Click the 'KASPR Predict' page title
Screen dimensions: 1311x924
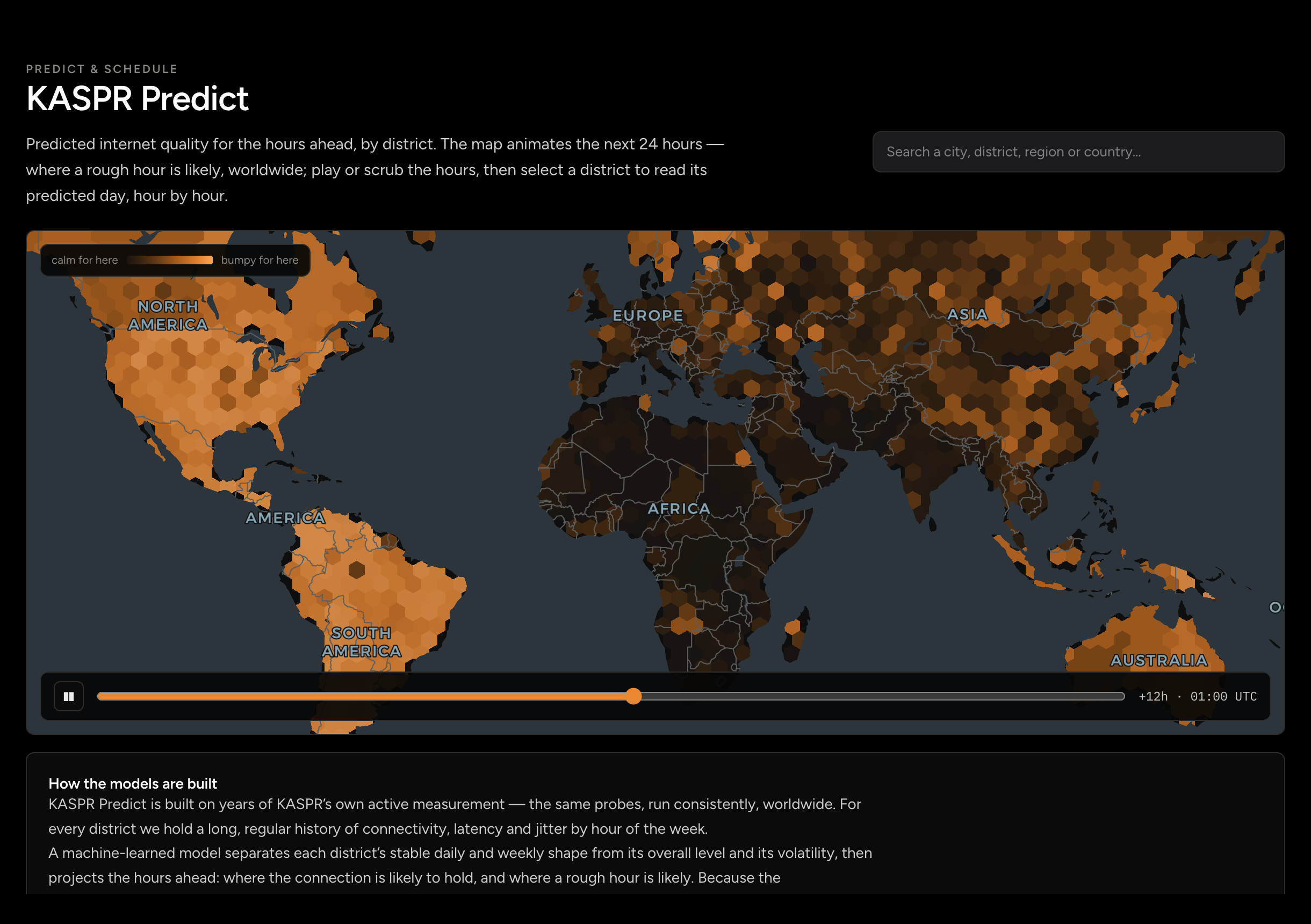[138, 98]
